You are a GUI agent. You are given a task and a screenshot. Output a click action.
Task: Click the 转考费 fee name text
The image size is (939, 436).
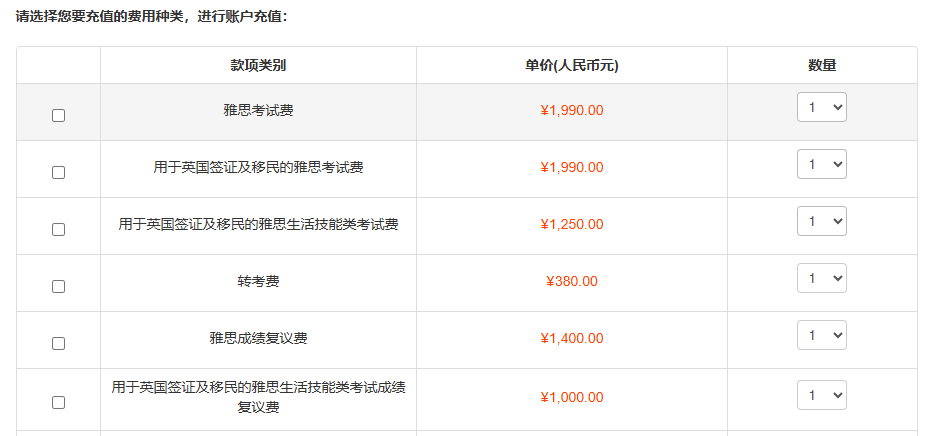(258, 281)
